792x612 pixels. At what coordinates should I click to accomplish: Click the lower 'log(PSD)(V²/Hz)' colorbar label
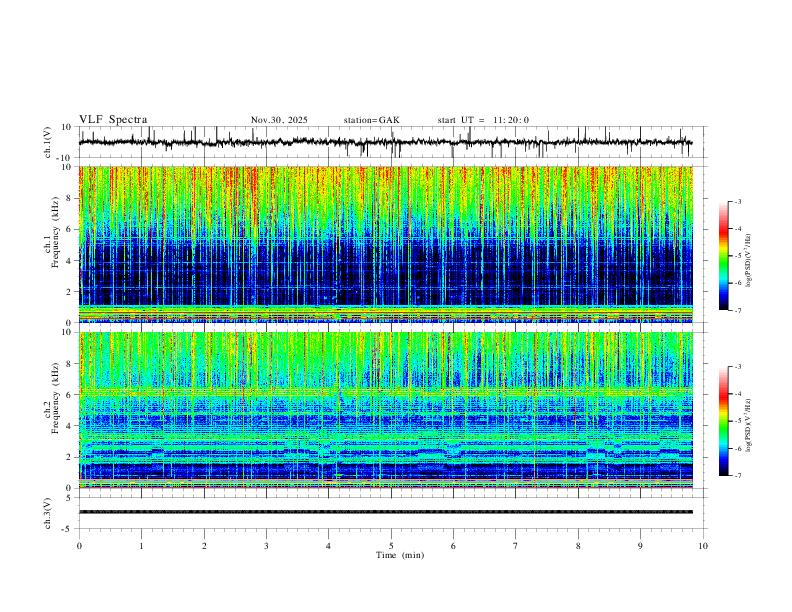pyautogui.click(x=749, y=425)
